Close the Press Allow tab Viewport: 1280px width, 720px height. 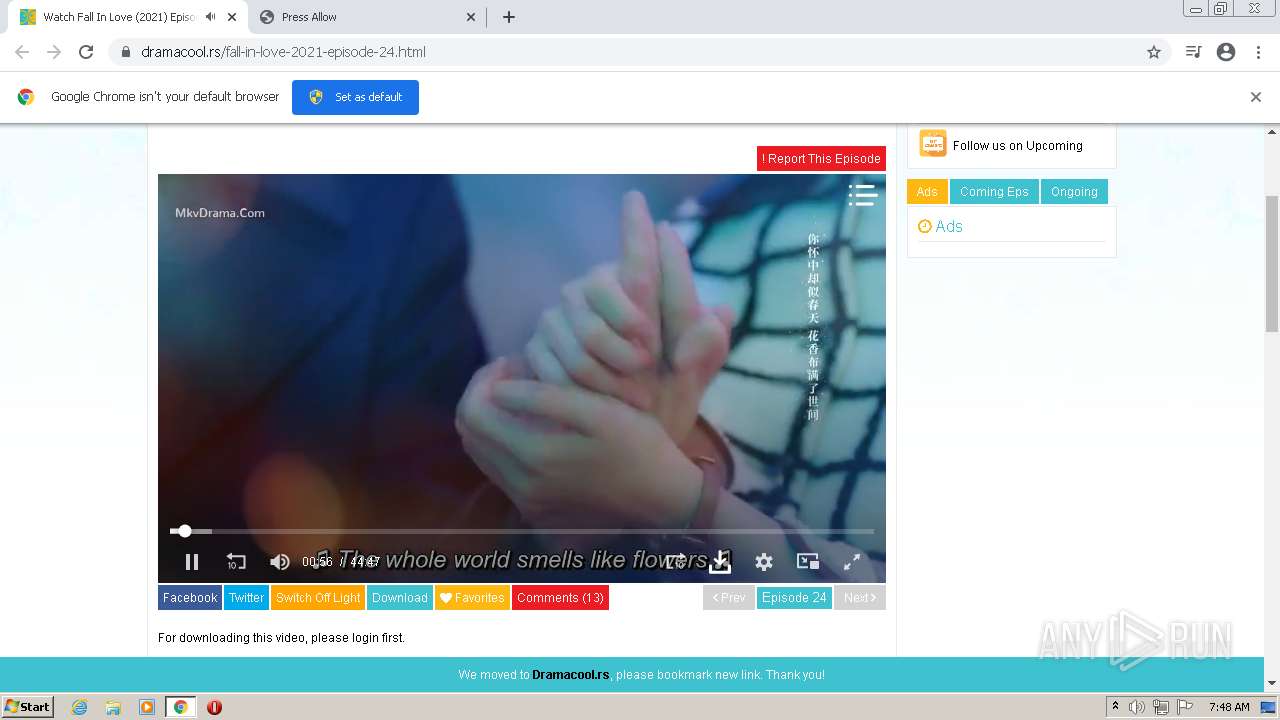(x=471, y=17)
